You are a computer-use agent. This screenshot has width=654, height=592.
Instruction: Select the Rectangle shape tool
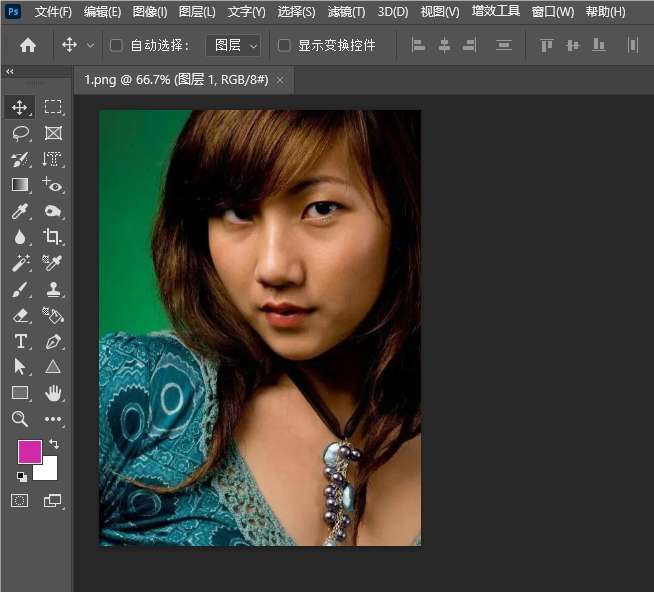coord(20,393)
